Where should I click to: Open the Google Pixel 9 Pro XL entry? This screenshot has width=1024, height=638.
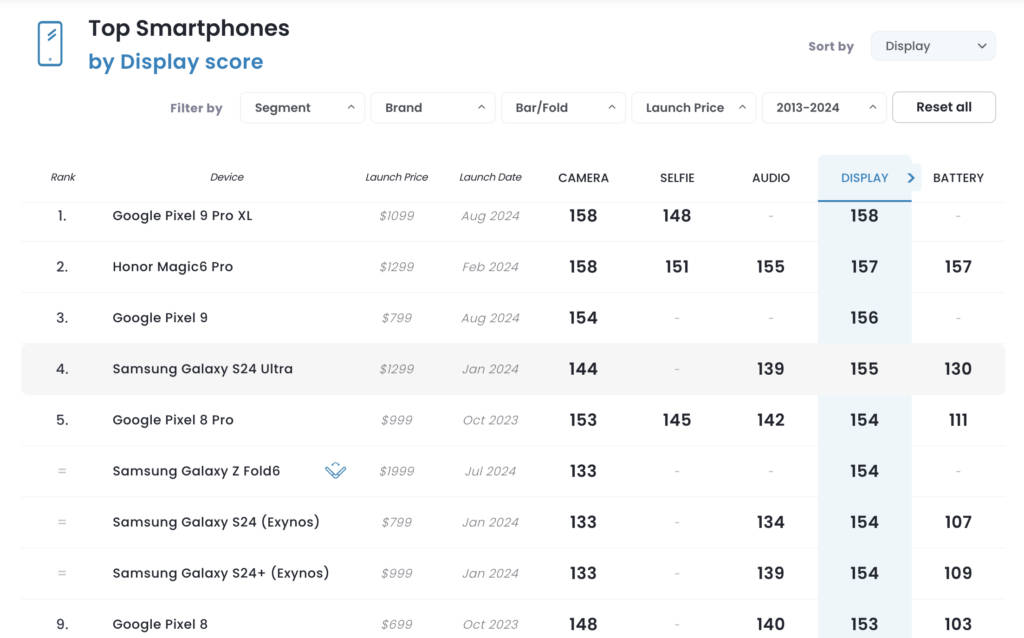tap(182, 216)
